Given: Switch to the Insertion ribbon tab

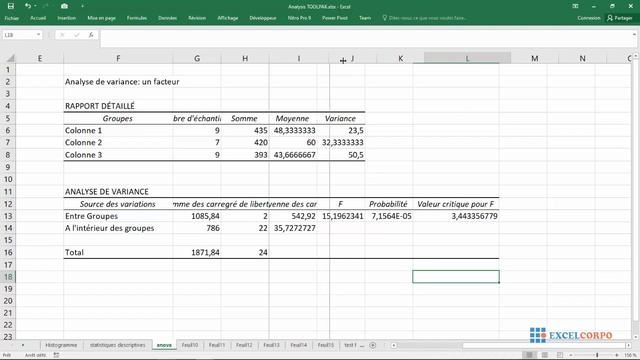Looking at the screenshot, I should point(67,18).
